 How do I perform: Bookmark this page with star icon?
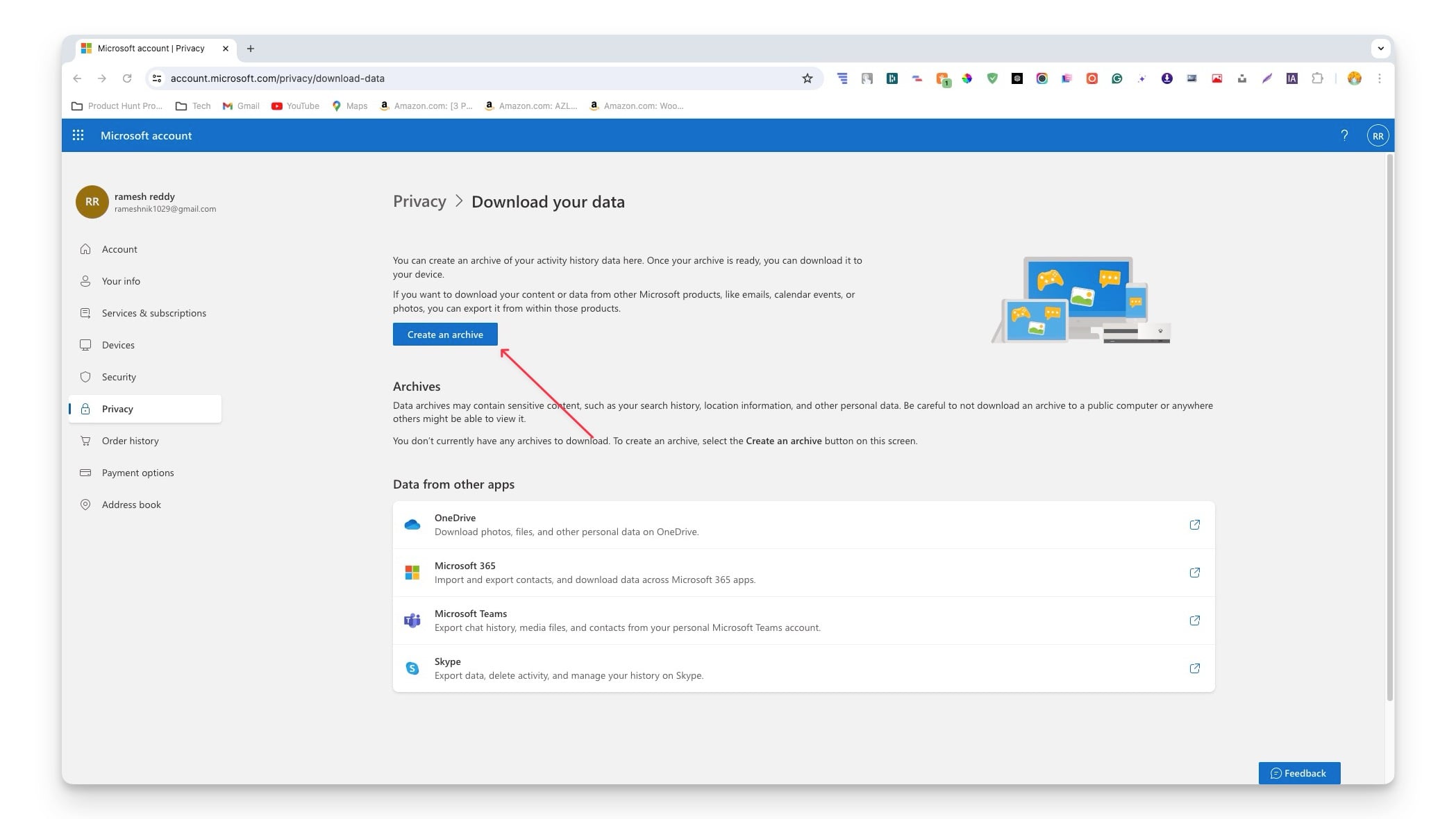pos(807,78)
